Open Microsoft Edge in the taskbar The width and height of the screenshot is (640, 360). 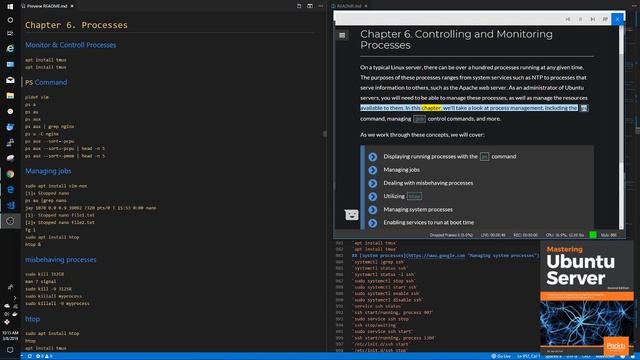[10, 190]
